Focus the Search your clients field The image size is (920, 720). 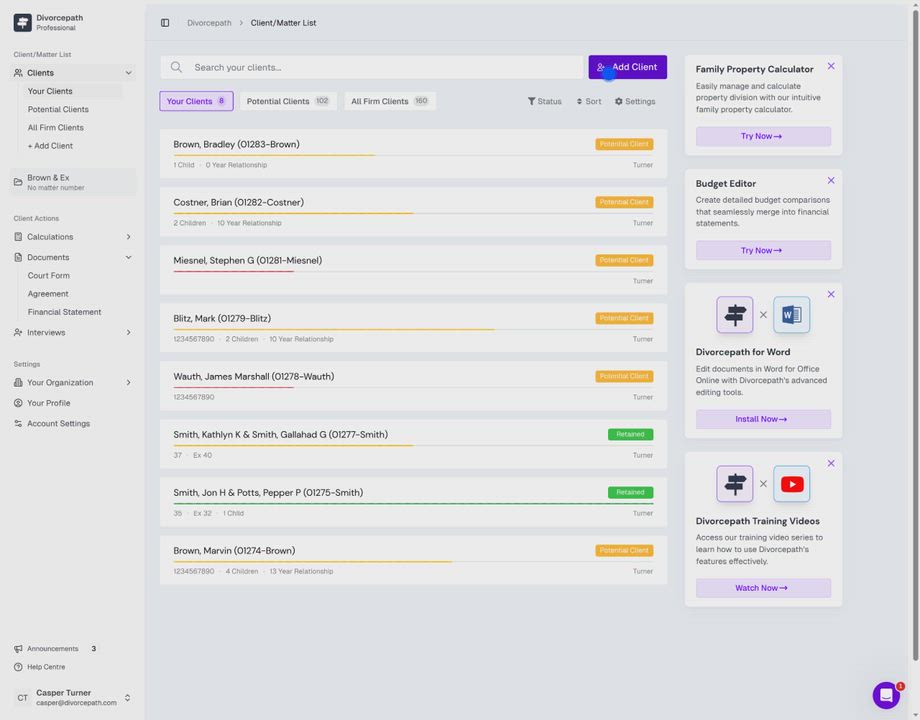[x=380, y=67]
